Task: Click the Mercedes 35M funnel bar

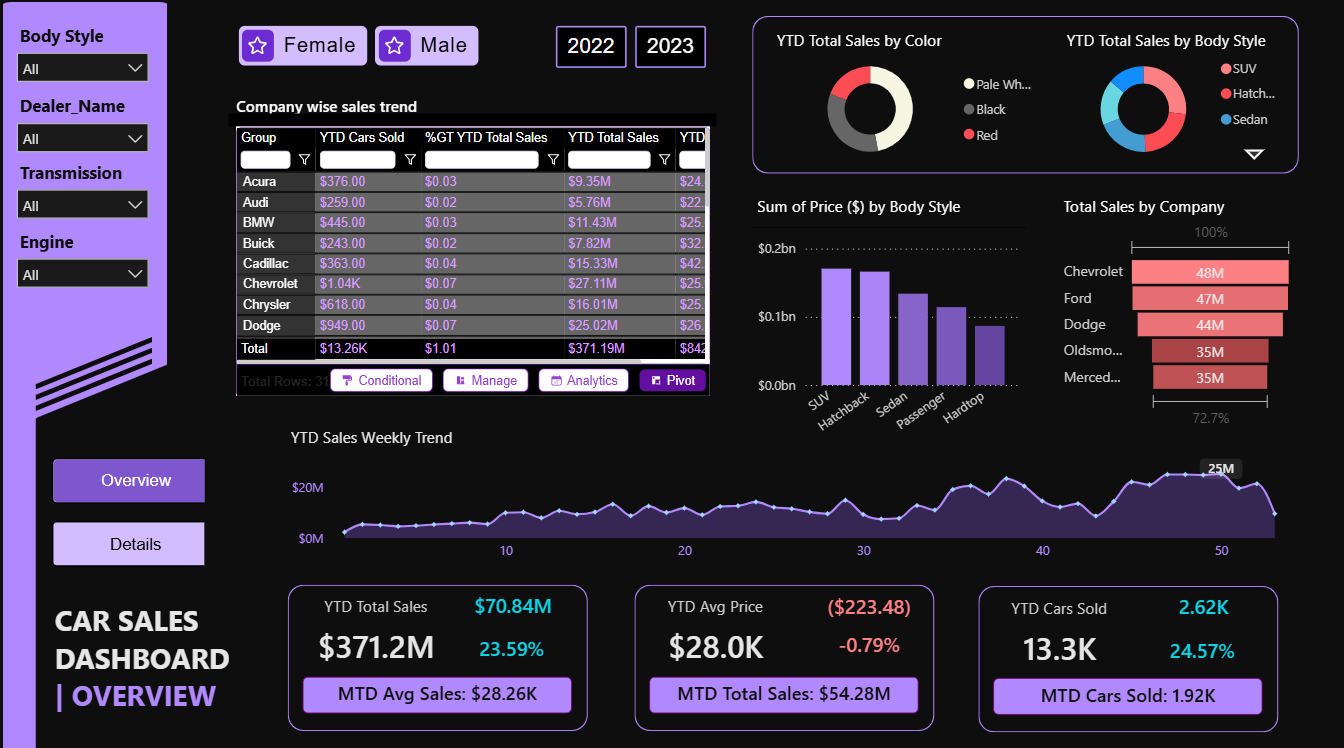Action: tap(1210, 377)
